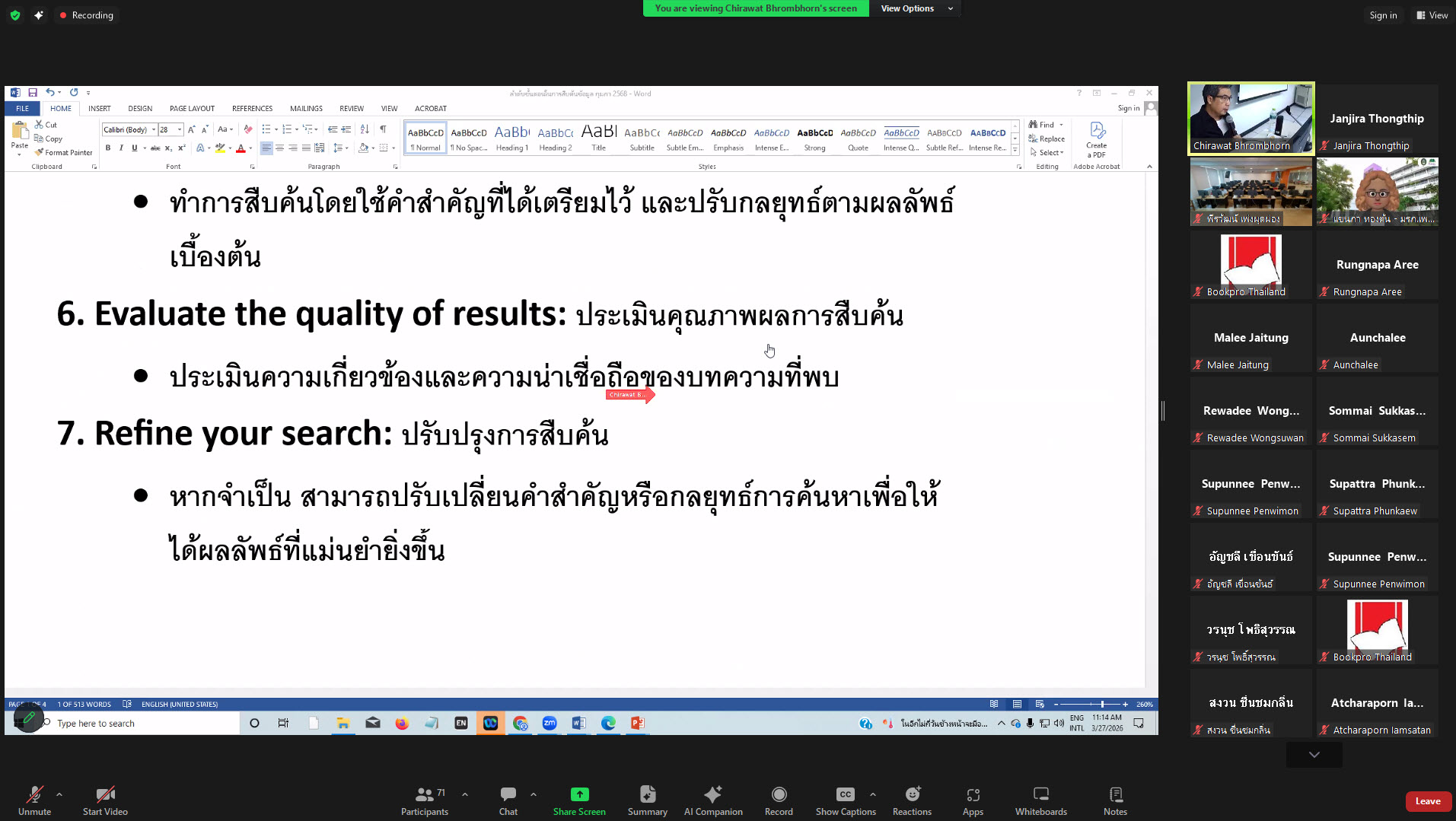
Task: Open the View layout menu
Action: (x=1432, y=15)
